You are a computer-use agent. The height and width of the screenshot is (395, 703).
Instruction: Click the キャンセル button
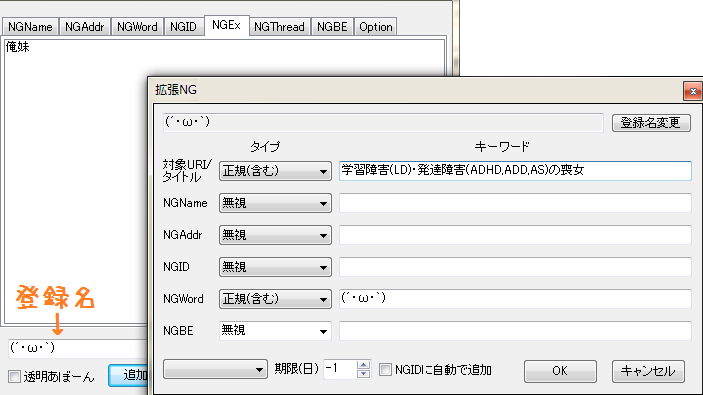click(x=648, y=371)
